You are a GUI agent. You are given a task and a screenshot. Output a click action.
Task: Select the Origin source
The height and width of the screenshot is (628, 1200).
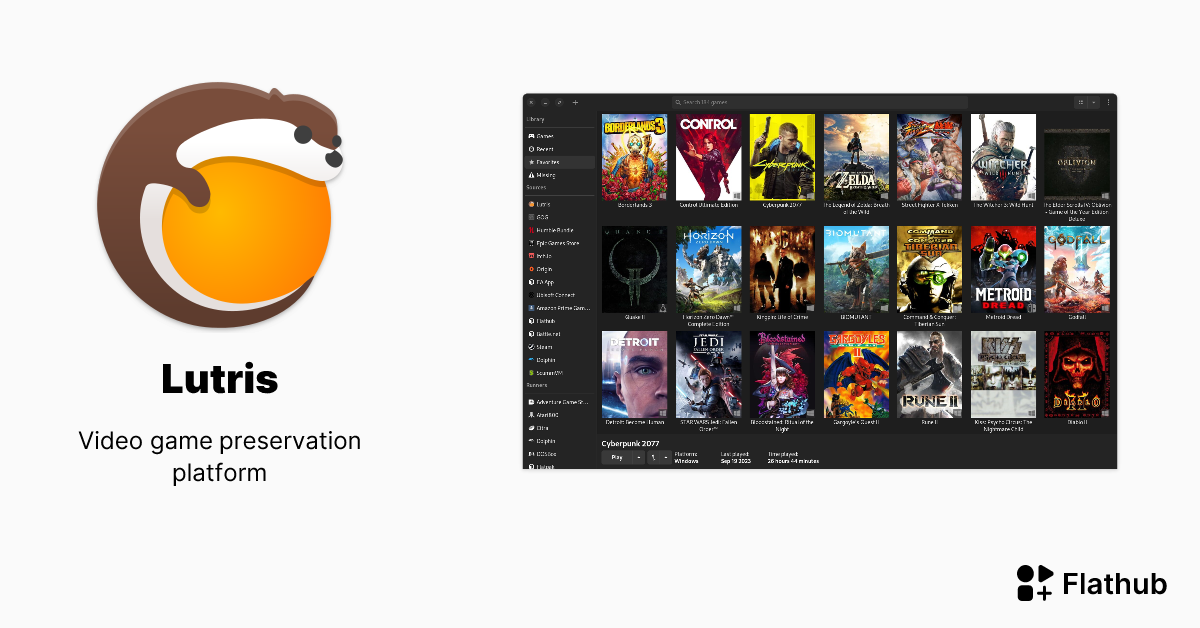pos(560,269)
